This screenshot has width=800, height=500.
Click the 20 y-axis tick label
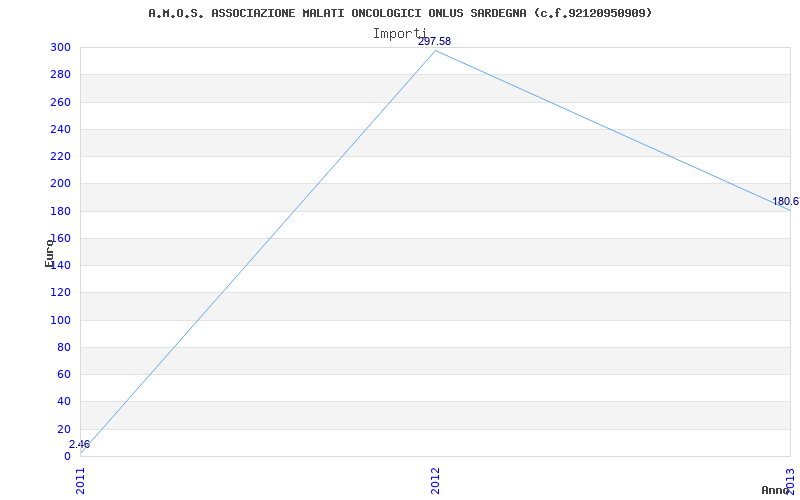(x=63, y=429)
